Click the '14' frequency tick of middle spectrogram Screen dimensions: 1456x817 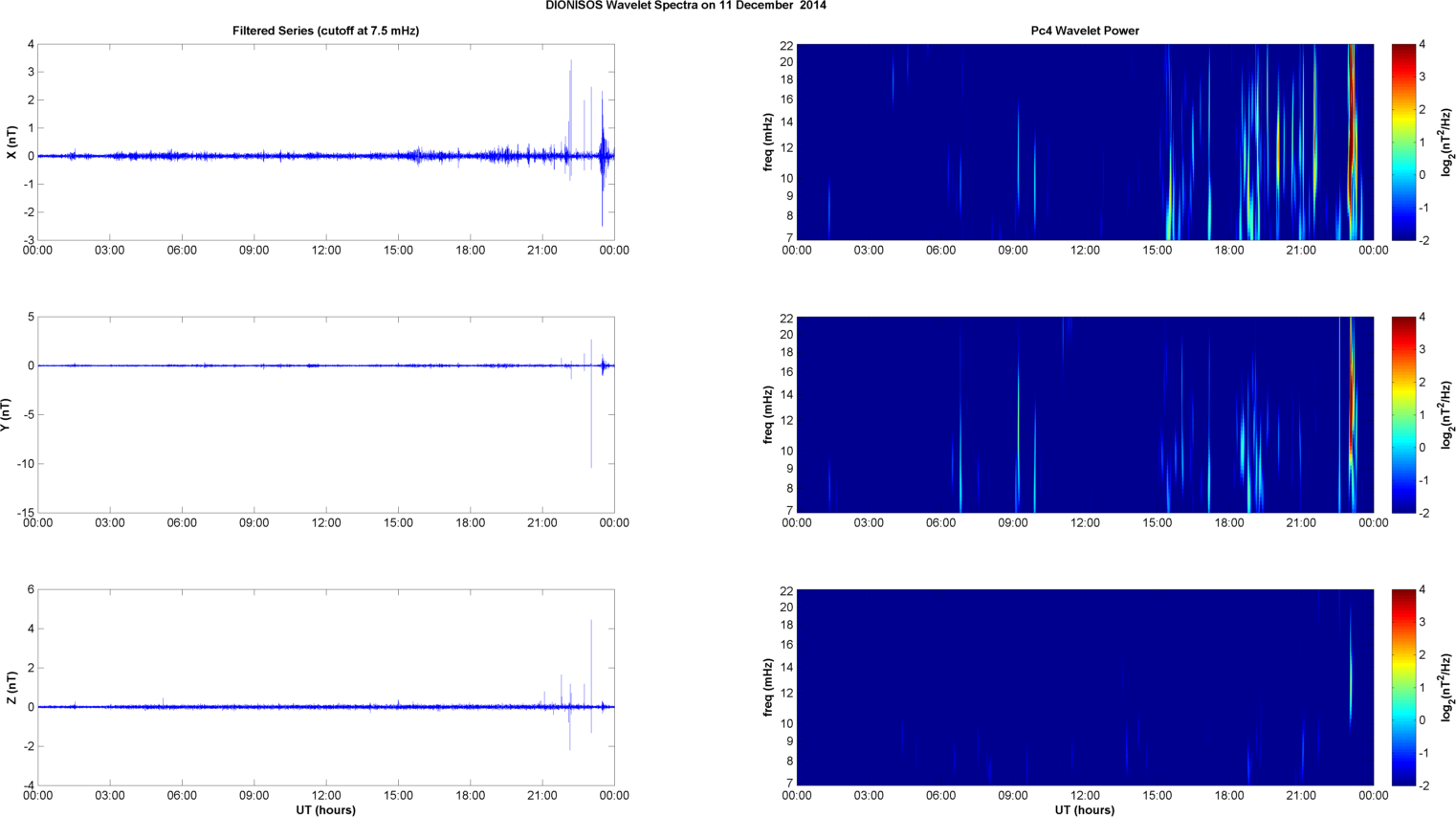pos(786,394)
